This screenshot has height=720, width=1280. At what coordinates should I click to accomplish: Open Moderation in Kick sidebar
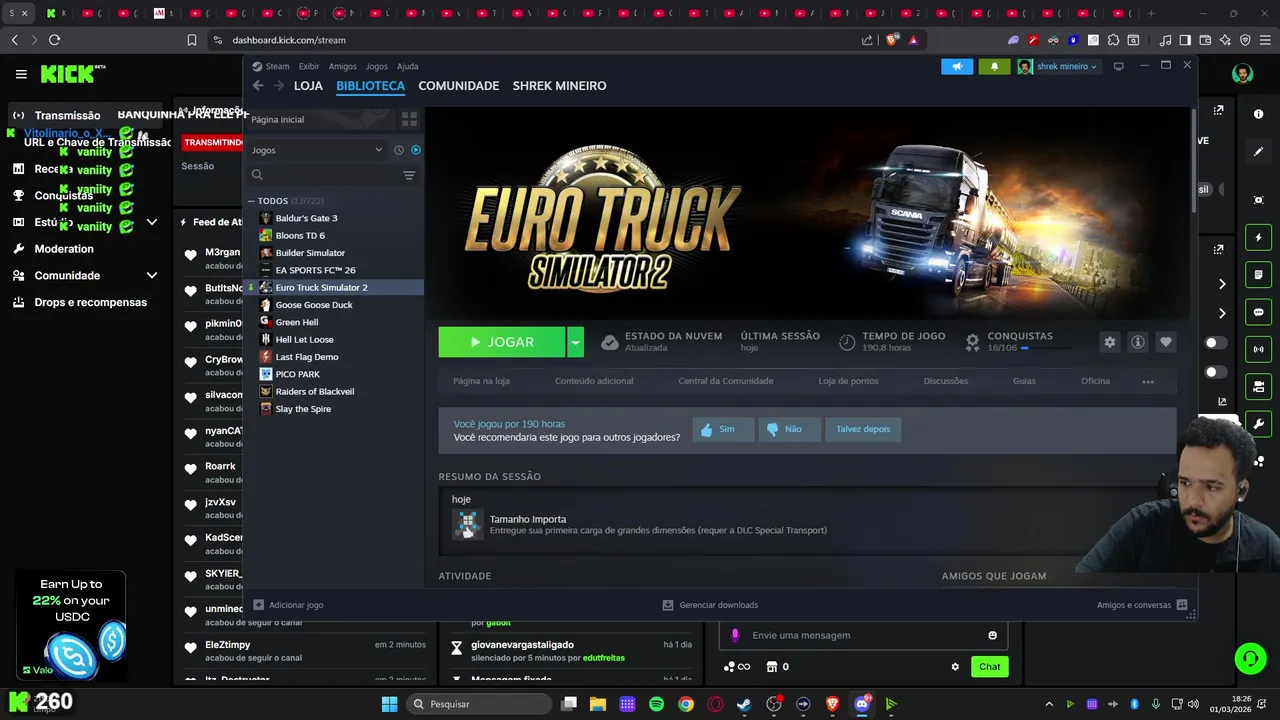pos(64,249)
